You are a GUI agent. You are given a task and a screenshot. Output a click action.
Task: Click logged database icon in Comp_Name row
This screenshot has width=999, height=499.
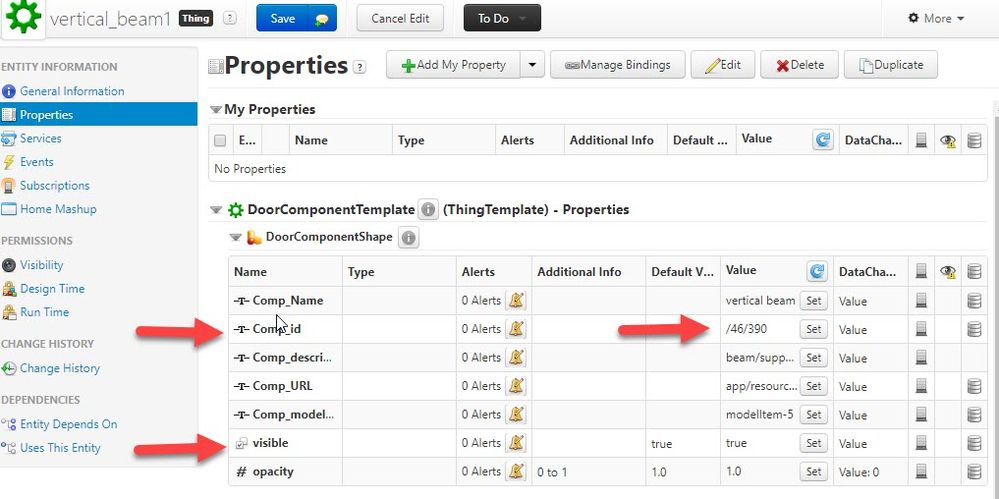click(974, 300)
